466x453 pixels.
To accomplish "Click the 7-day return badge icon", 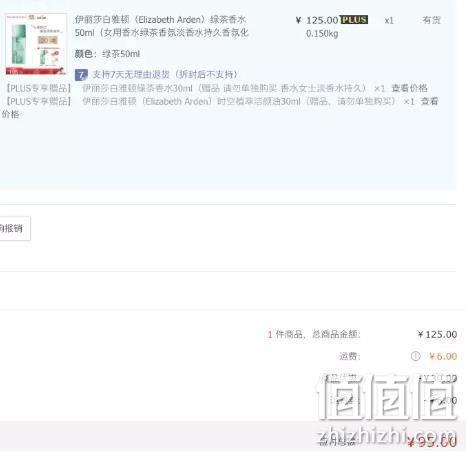I will tap(81, 75).
